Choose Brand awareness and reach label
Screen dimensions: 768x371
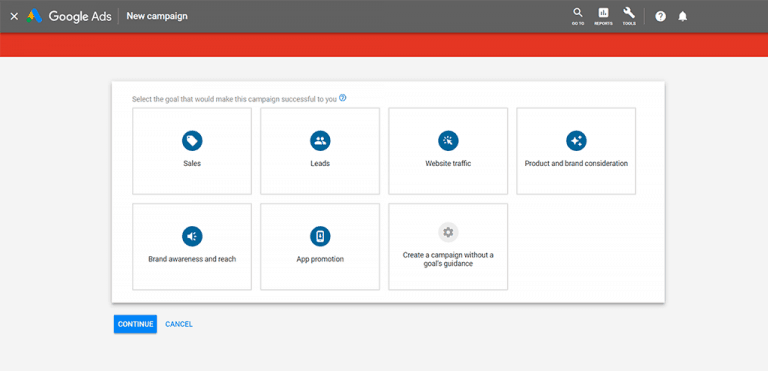[x=192, y=259]
